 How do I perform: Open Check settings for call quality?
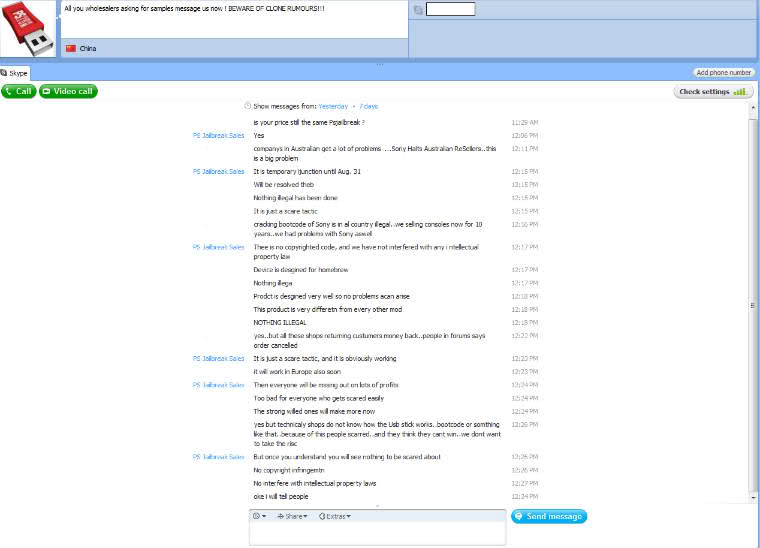coord(713,92)
